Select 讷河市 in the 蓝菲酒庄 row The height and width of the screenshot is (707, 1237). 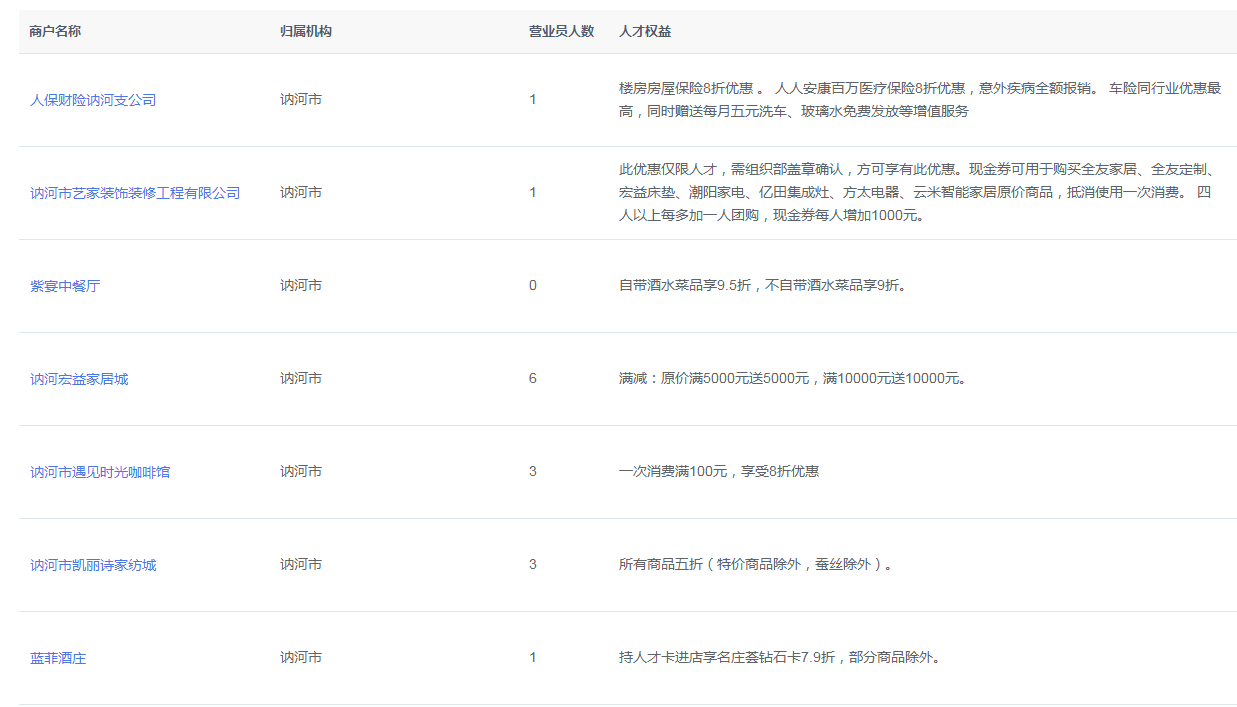point(301,657)
